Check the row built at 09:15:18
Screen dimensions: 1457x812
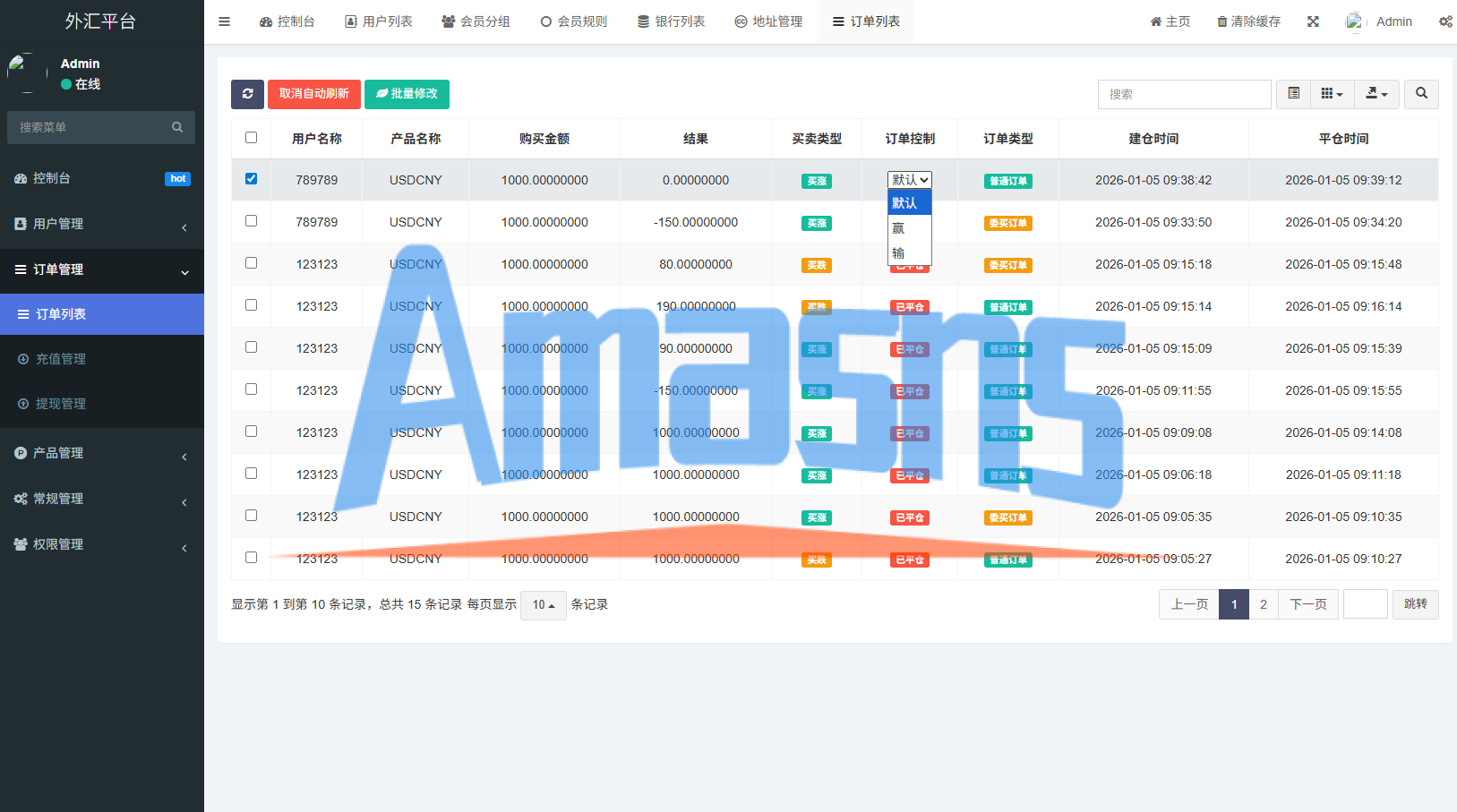pos(251,263)
